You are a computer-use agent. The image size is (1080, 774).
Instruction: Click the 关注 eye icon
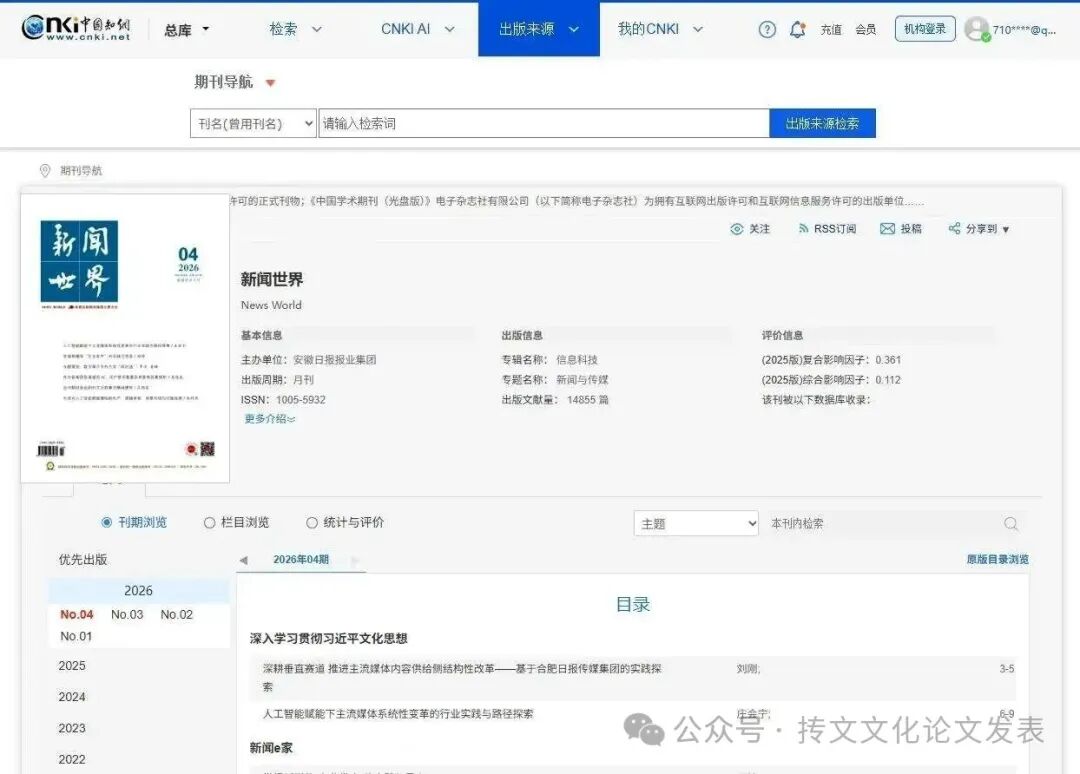(x=736, y=229)
